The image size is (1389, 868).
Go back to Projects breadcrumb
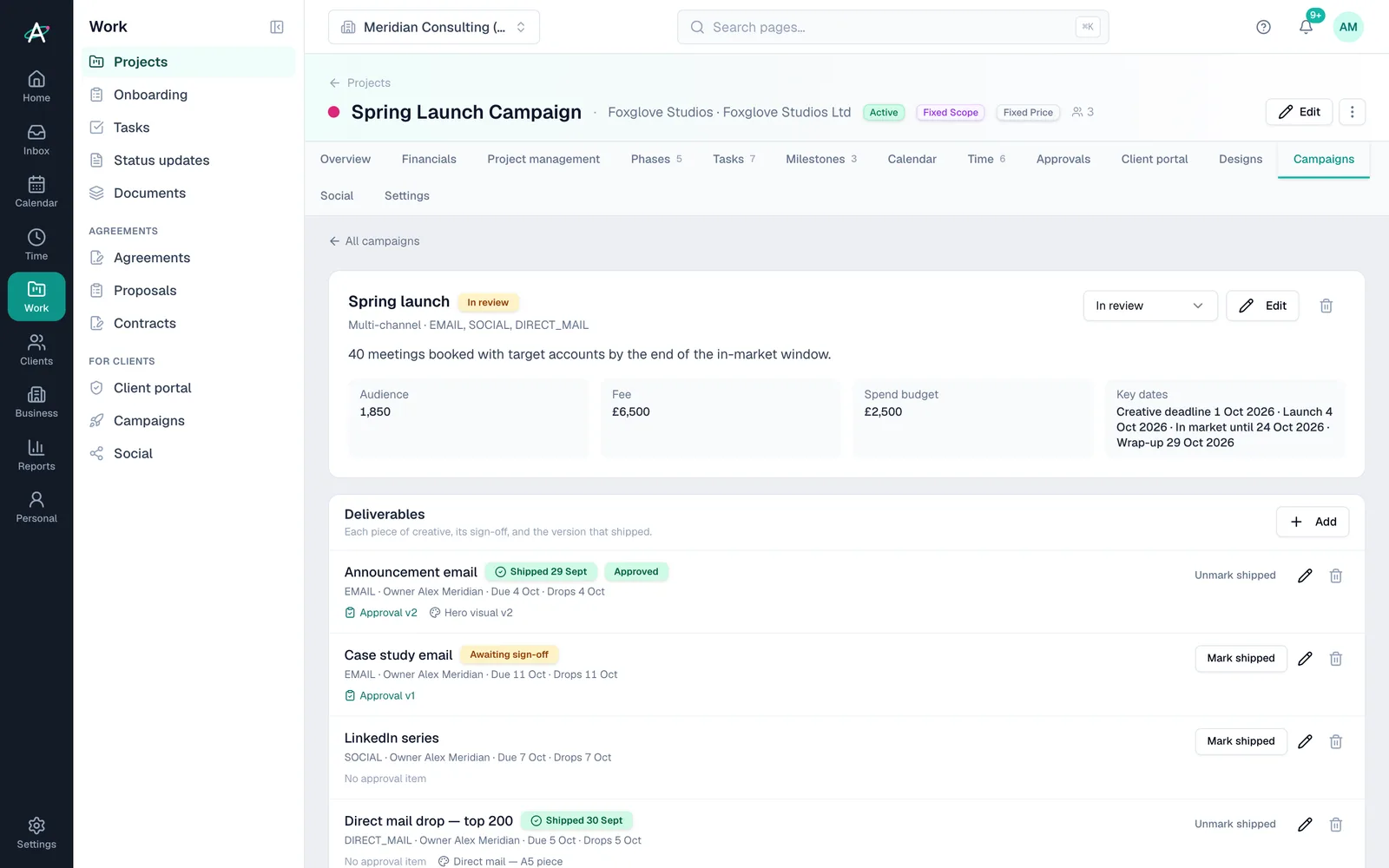click(x=360, y=82)
